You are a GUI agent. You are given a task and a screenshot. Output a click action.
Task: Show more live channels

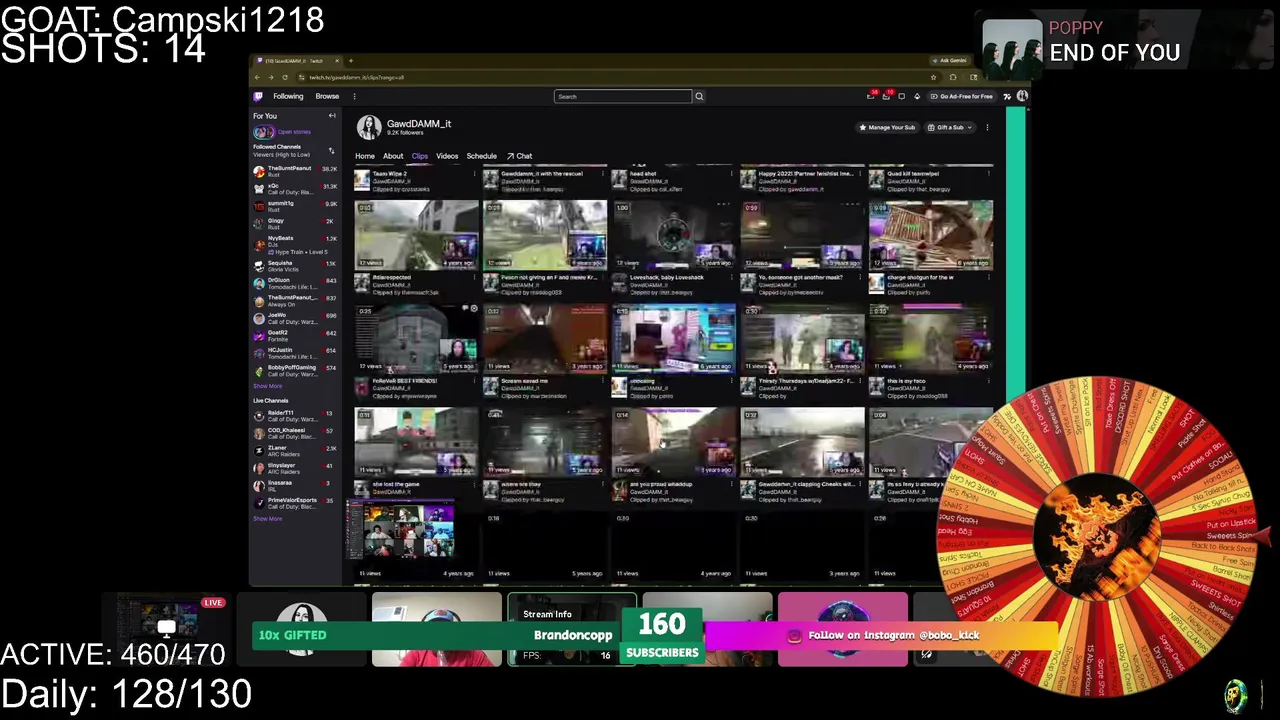(267, 518)
